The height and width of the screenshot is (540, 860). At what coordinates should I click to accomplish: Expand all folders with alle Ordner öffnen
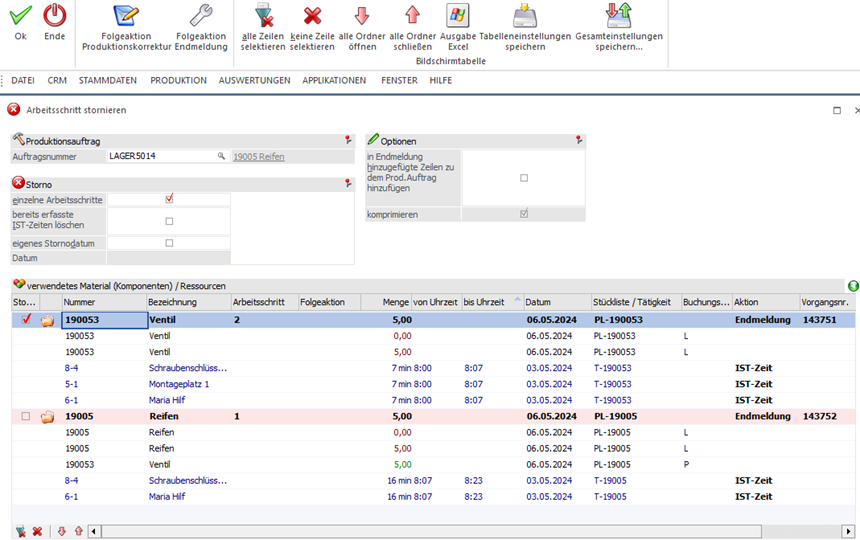[362, 16]
